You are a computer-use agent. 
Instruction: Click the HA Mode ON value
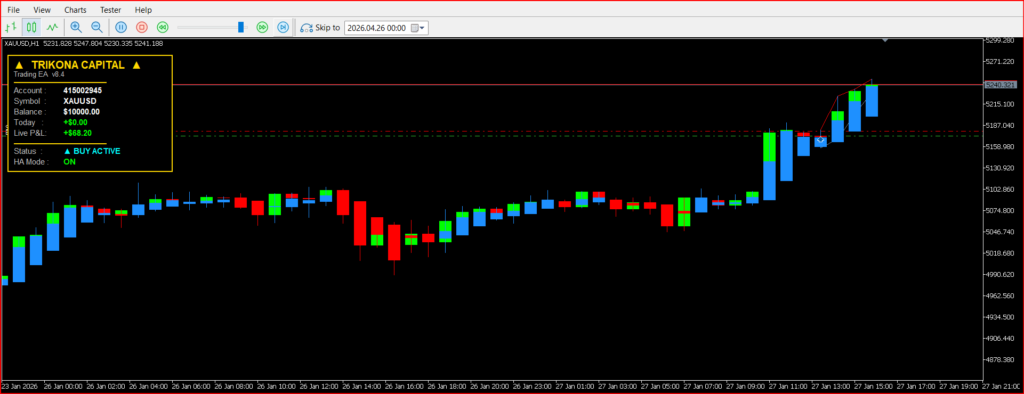tap(69, 161)
